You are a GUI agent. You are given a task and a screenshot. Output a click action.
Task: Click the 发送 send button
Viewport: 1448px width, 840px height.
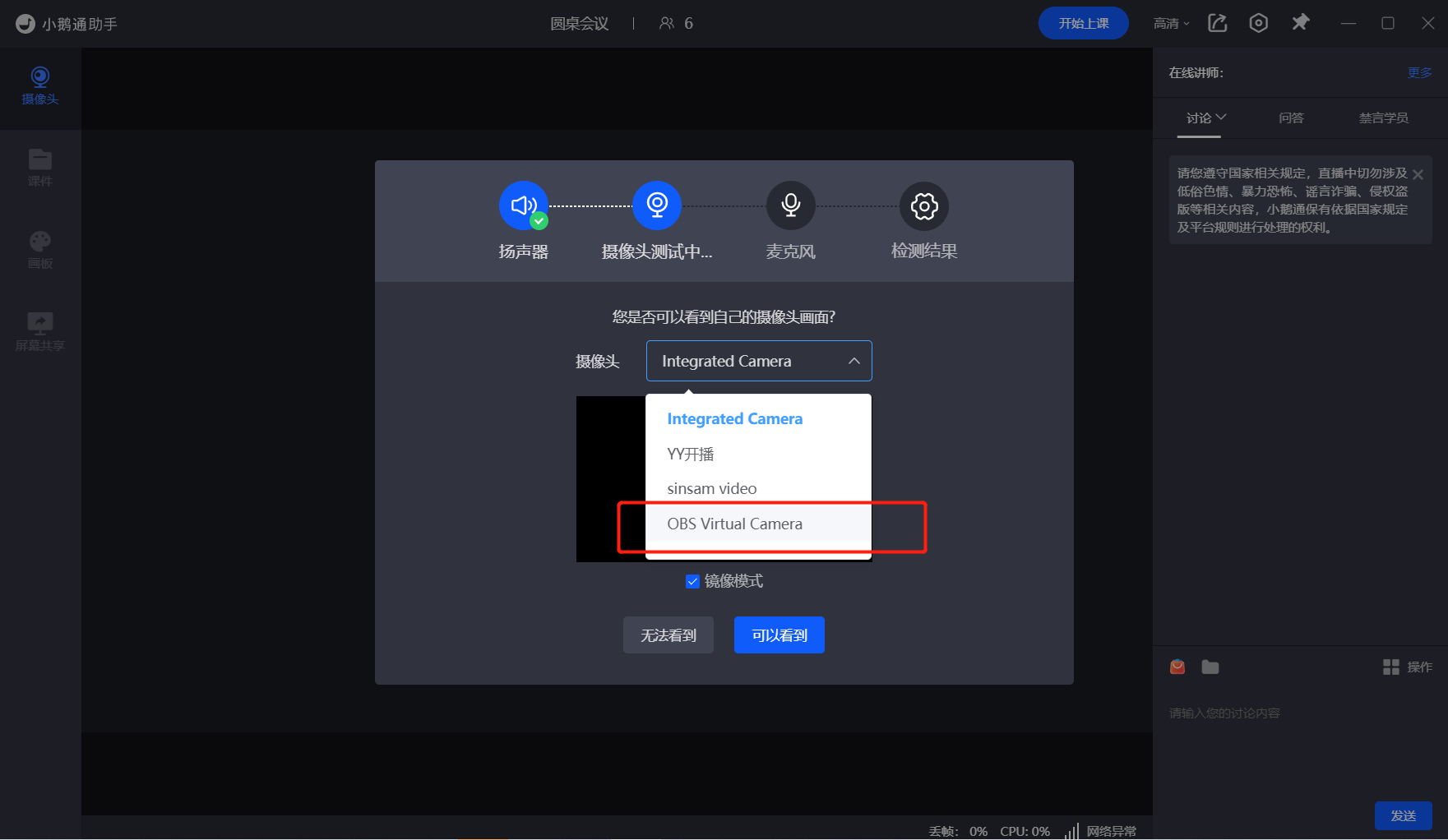click(1404, 815)
